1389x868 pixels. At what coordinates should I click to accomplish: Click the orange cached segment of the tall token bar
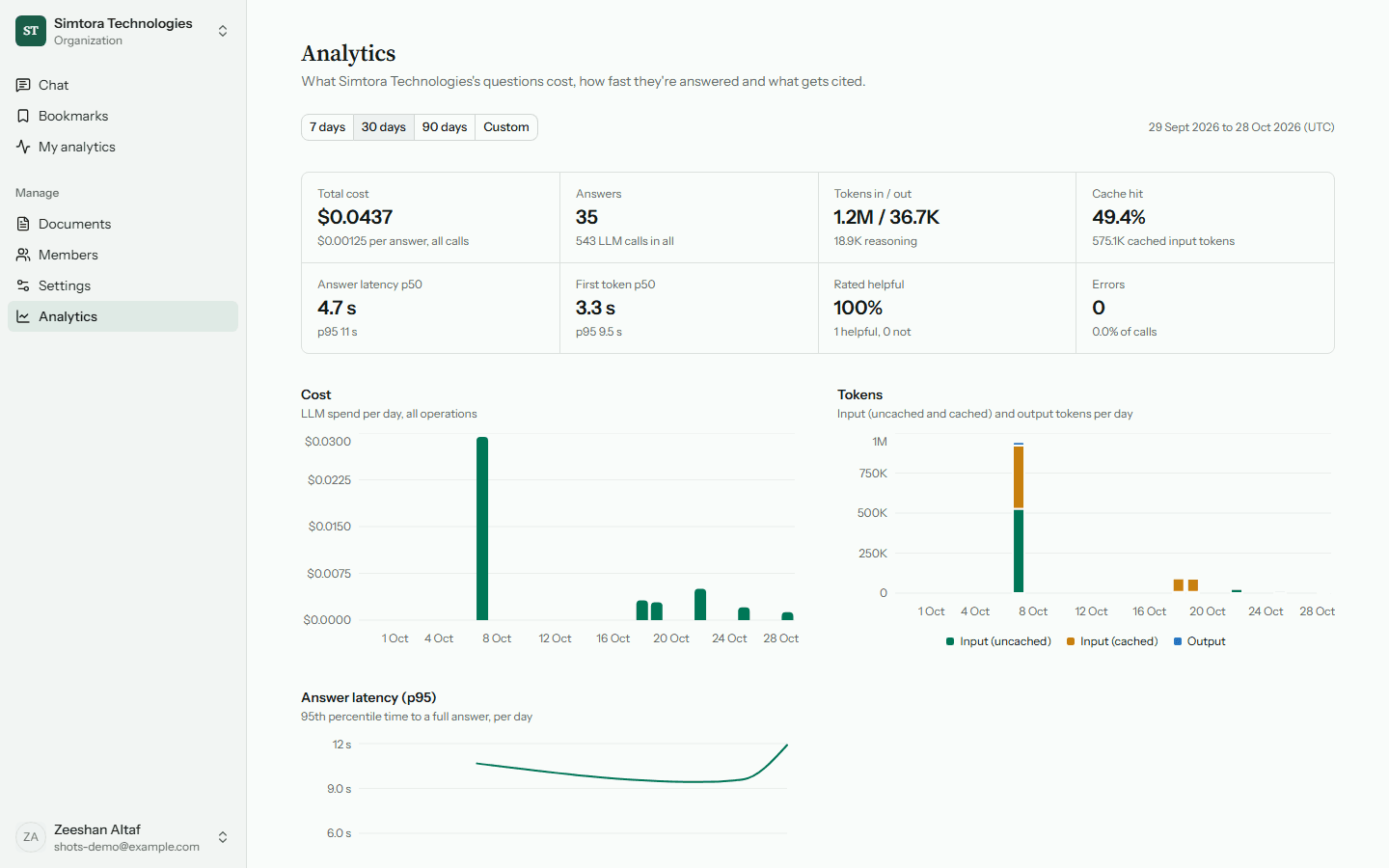(x=1019, y=476)
